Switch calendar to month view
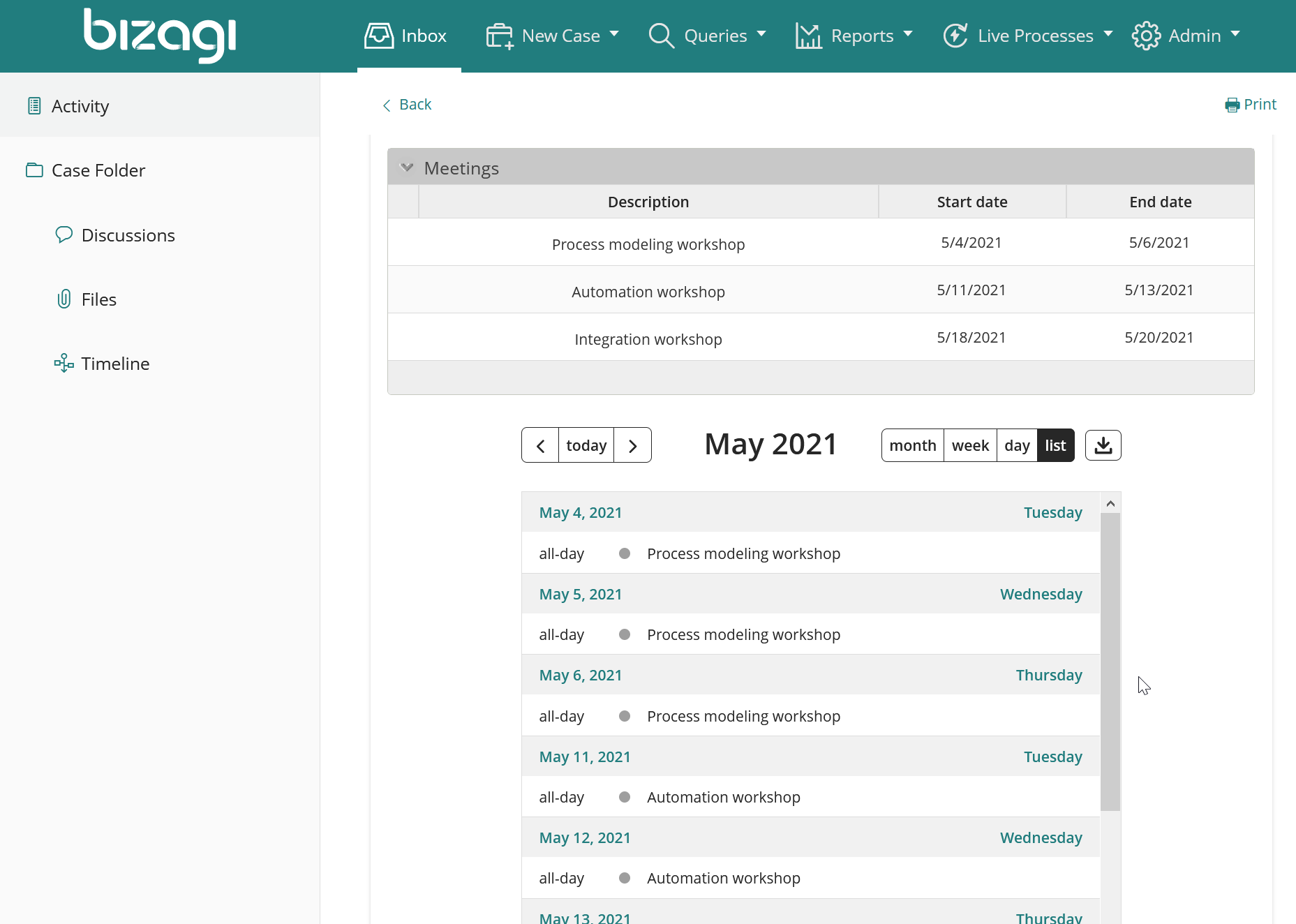Image resolution: width=1296 pixels, height=924 pixels. tap(913, 445)
